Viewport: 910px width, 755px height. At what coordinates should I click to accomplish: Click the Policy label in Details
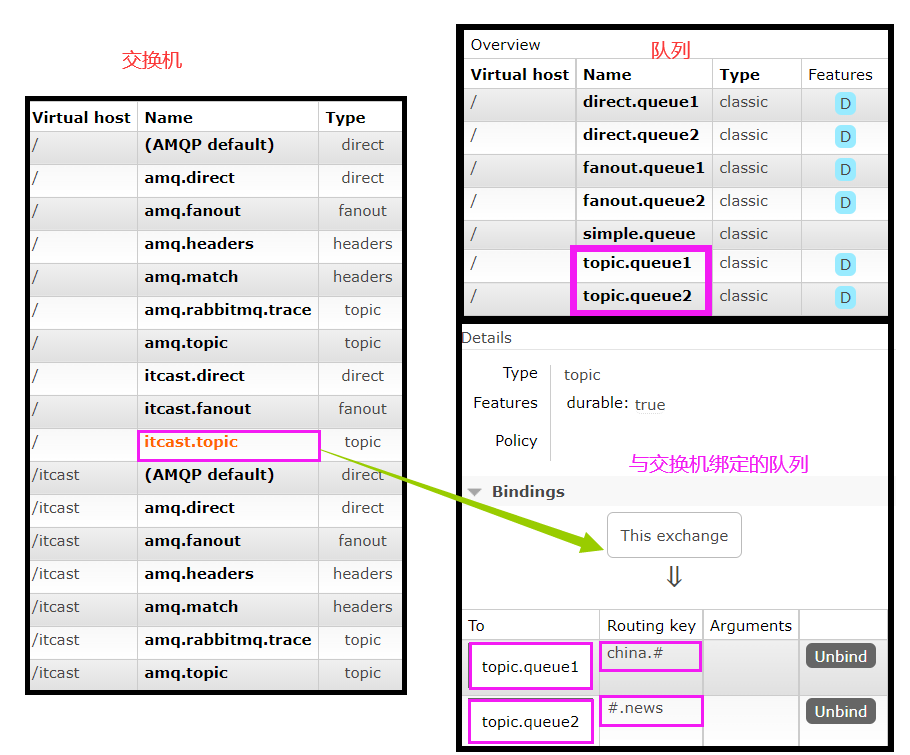pos(516,440)
